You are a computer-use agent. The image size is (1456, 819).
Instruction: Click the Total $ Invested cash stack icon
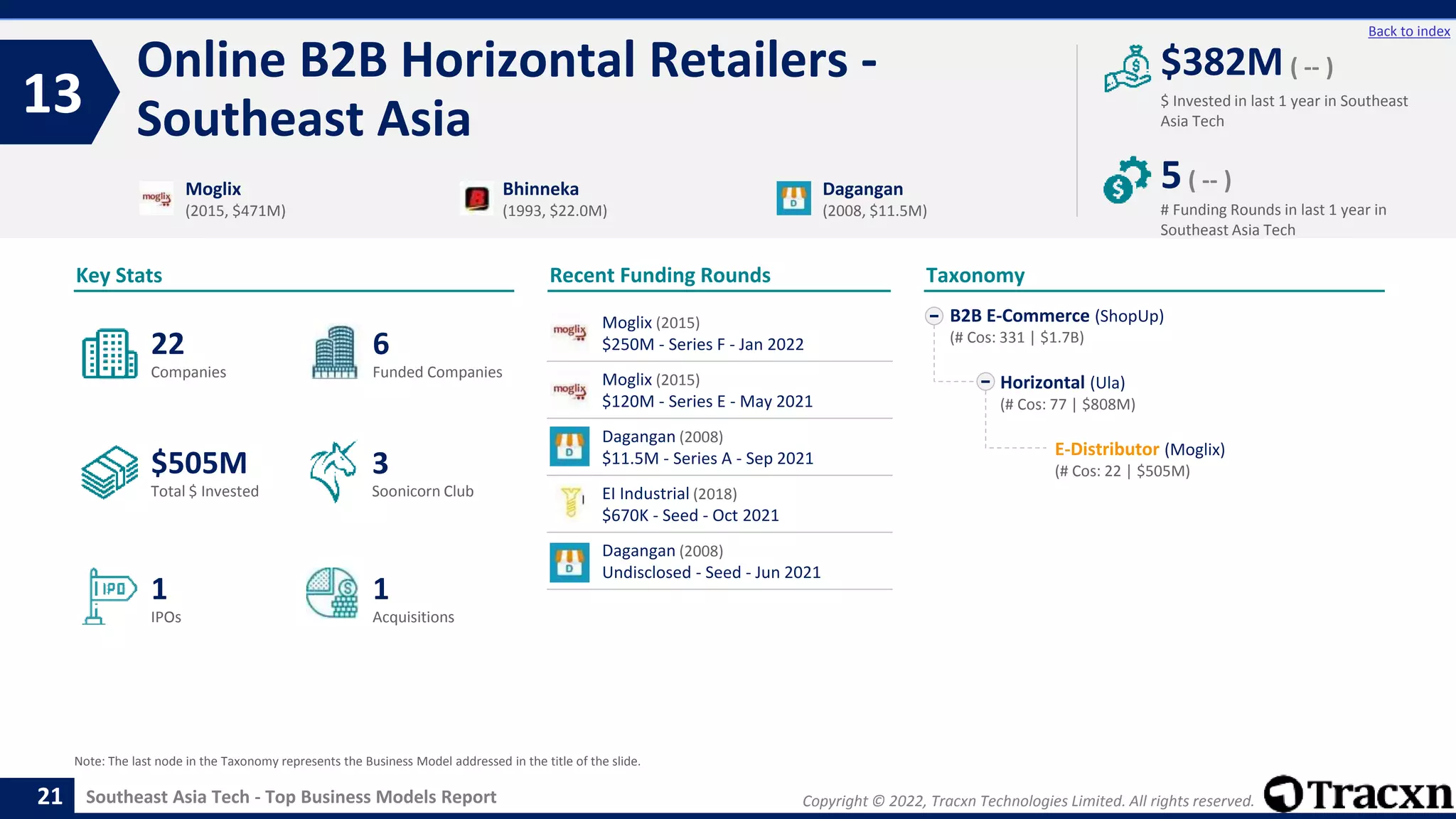click(109, 472)
